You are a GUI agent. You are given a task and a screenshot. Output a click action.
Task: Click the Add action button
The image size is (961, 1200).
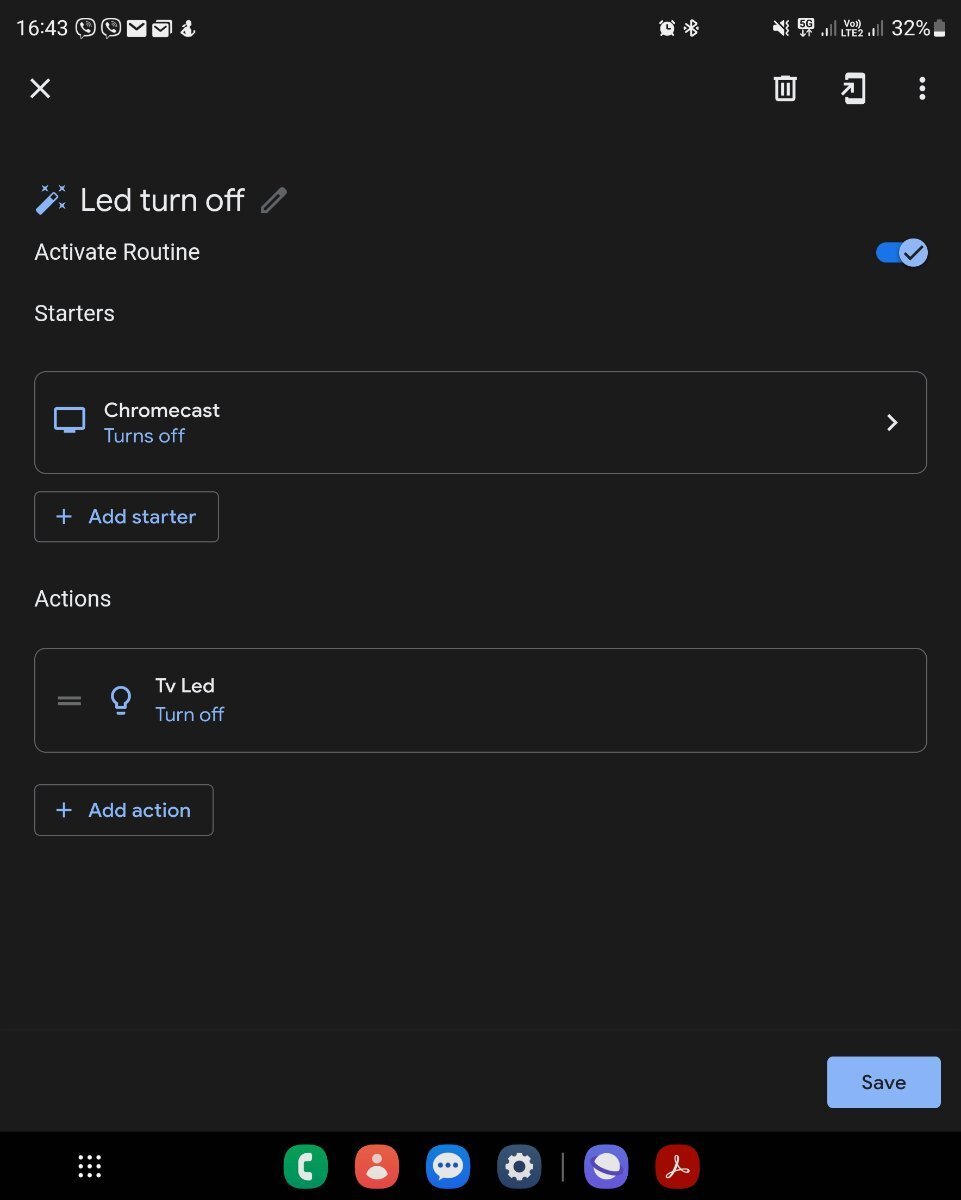124,810
